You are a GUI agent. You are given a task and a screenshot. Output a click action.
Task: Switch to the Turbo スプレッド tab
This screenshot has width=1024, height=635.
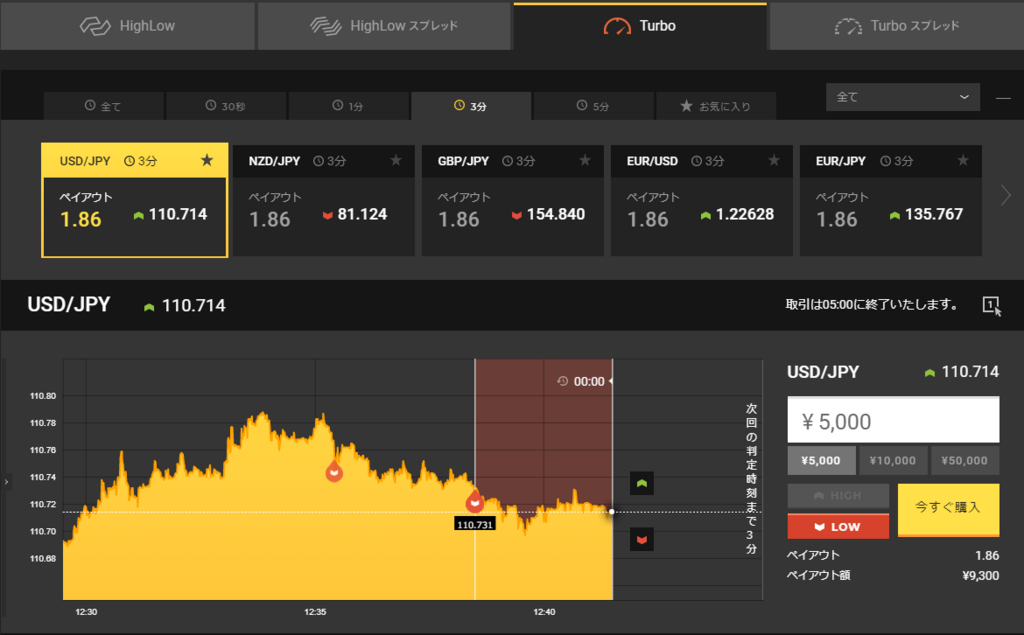pos(895,27)
